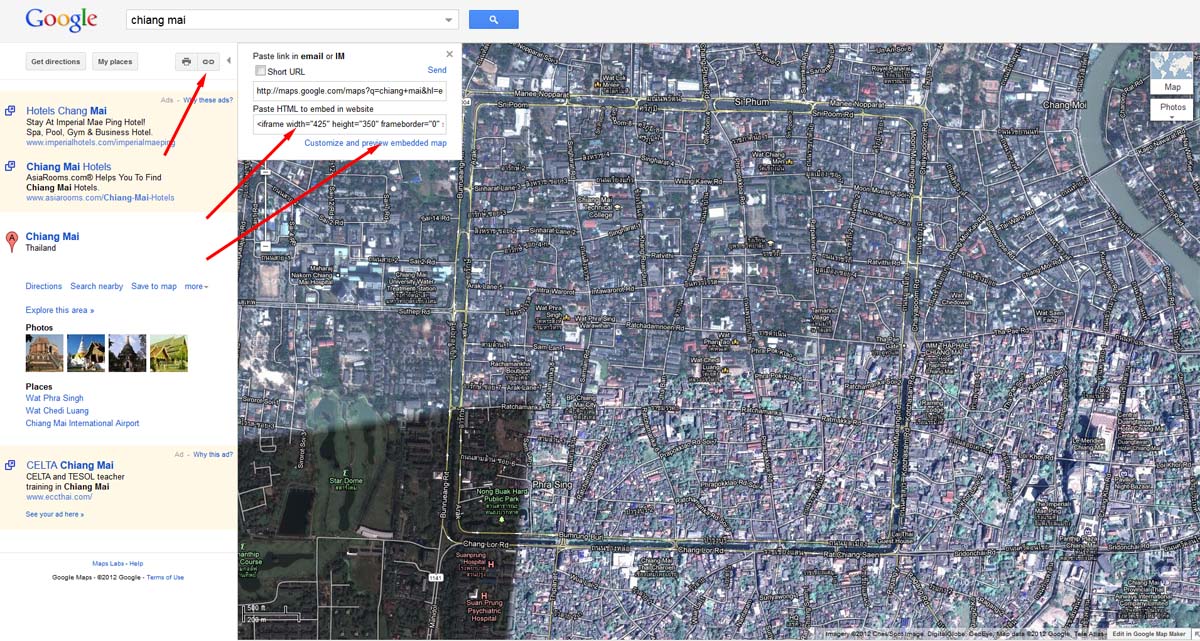Click Why this ad? link

point(213,454)
